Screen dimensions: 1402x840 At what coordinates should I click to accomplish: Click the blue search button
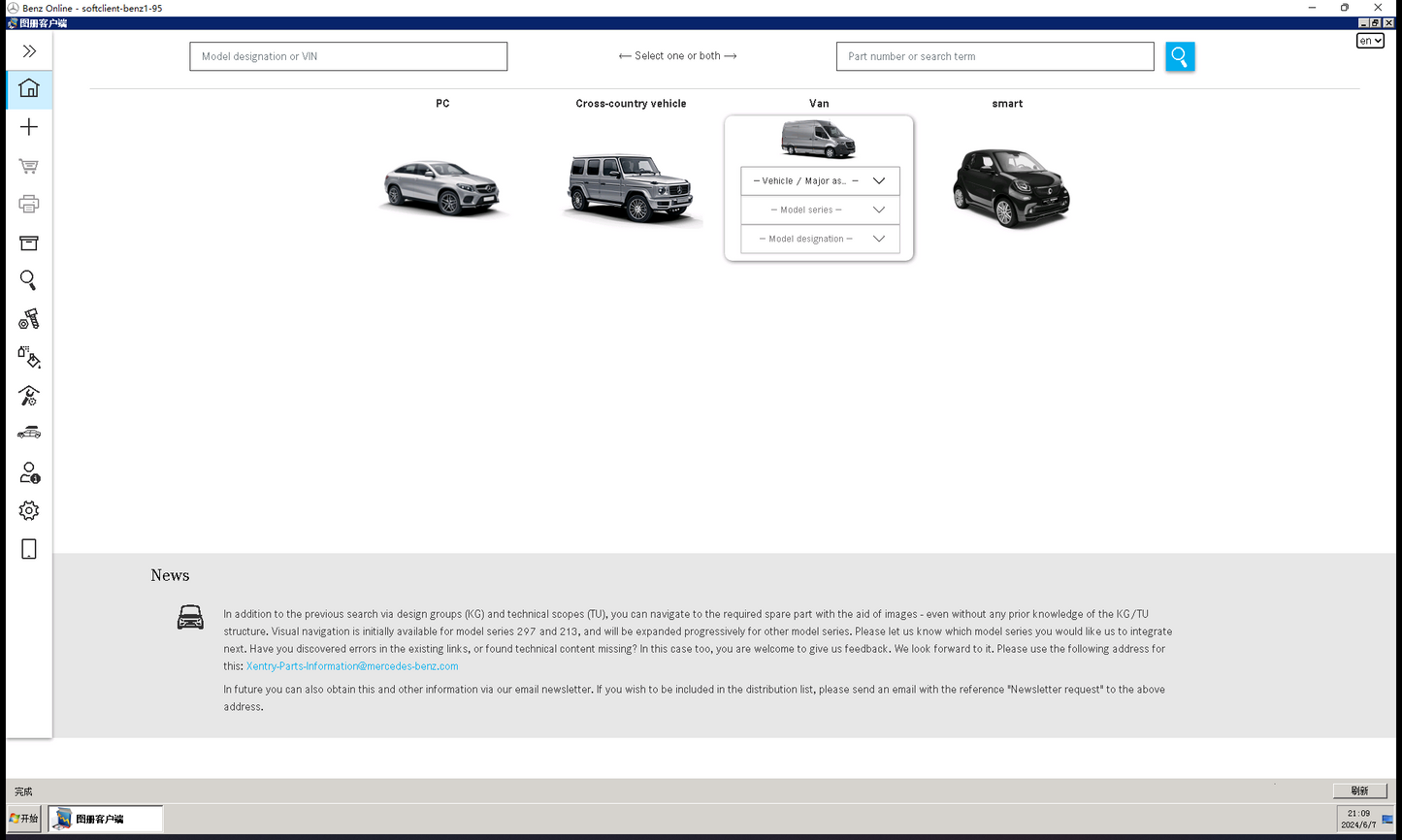tap(1180, 57)
